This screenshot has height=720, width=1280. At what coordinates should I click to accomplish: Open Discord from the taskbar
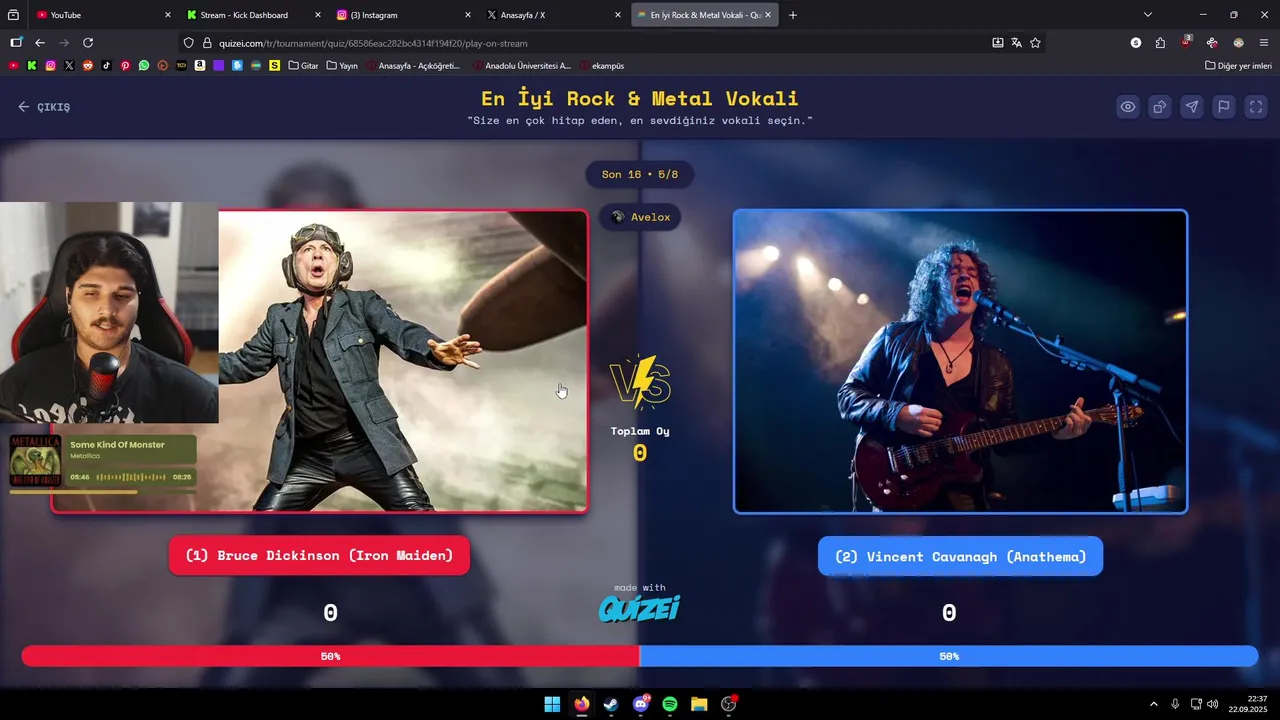click(x=641, y=704)
